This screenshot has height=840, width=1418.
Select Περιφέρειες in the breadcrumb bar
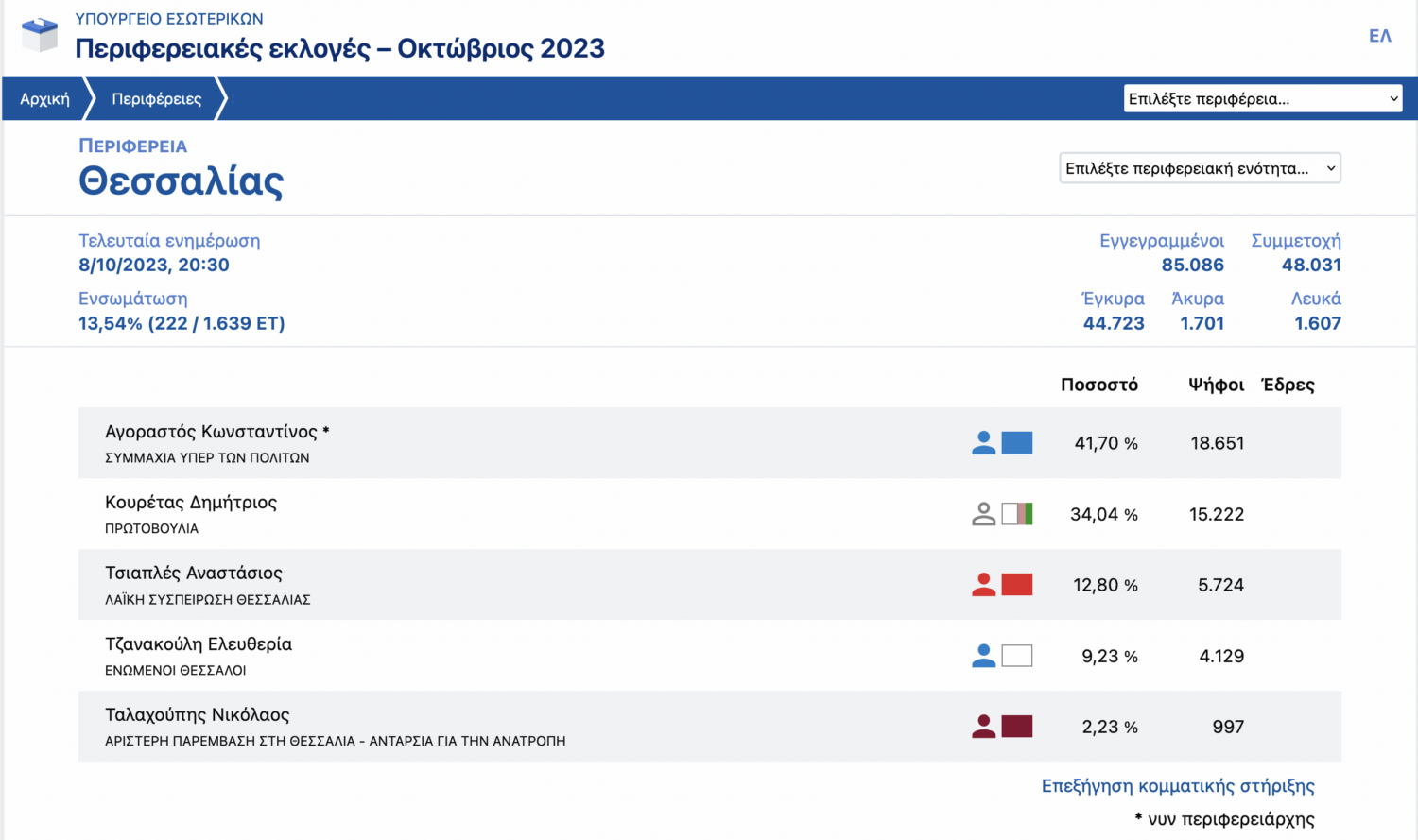point(157,98)
